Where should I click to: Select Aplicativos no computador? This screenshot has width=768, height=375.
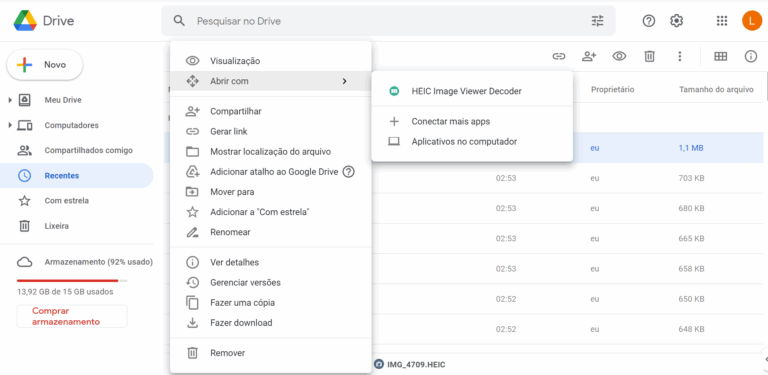tap(472, 141)
